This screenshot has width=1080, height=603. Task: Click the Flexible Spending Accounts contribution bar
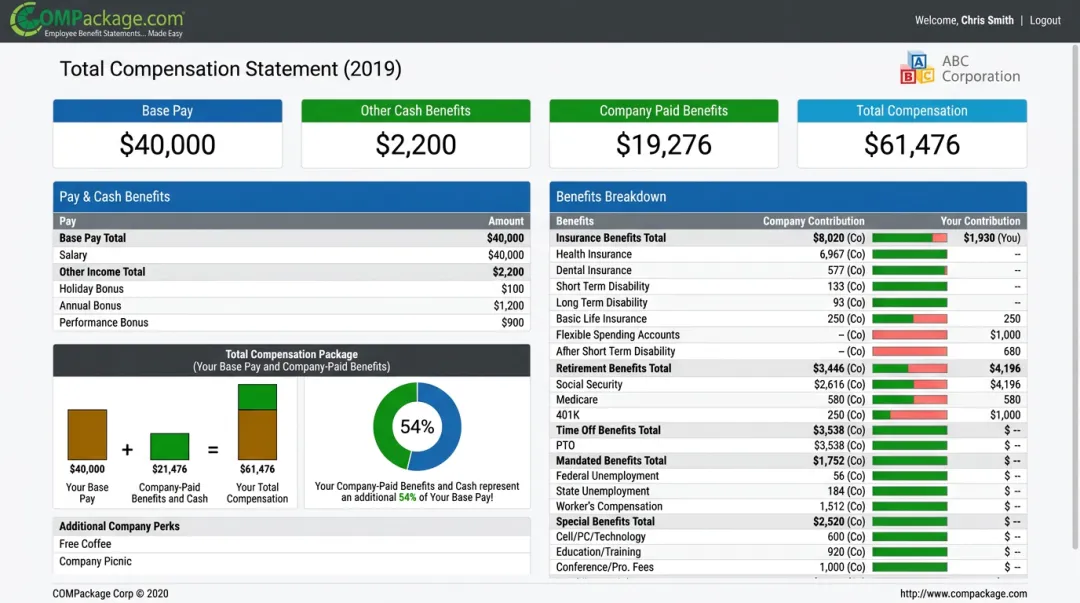tap(909, 335)
